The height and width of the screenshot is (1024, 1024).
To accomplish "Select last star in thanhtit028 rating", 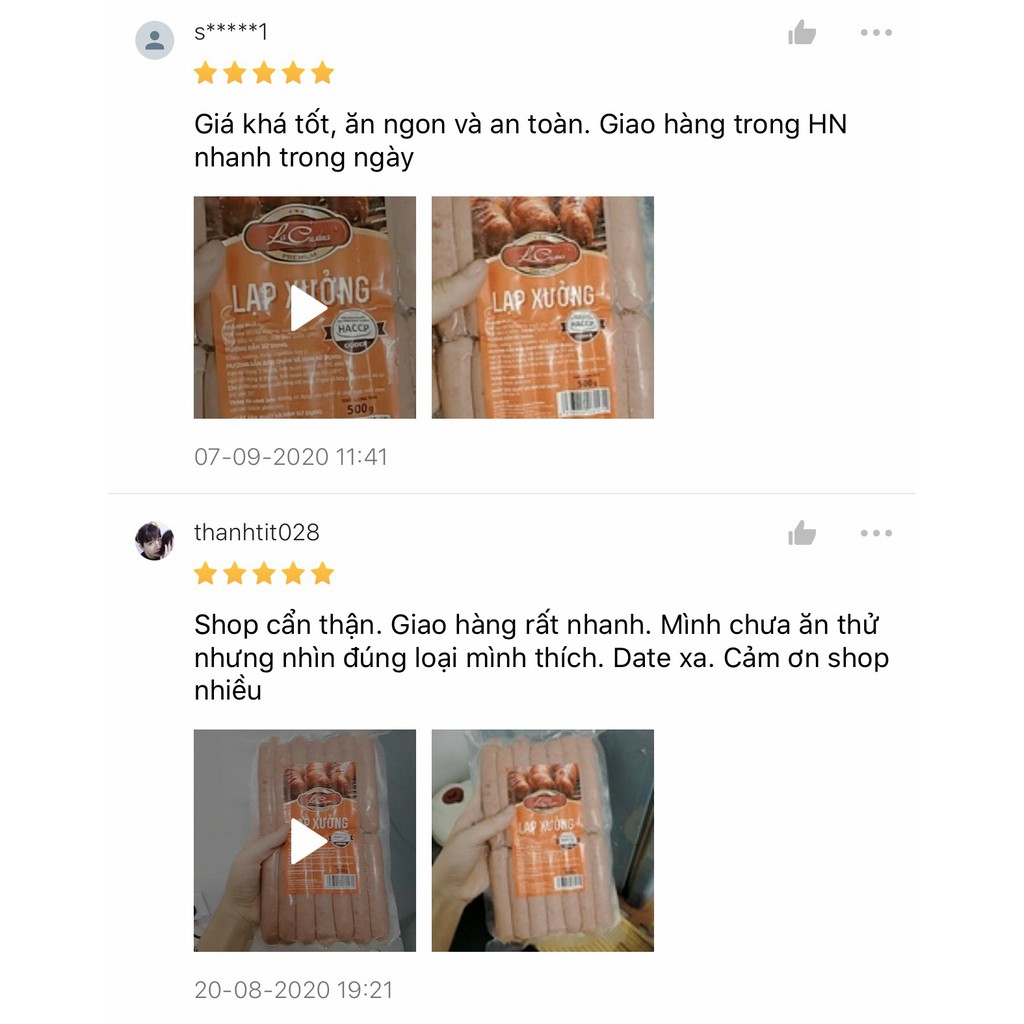I will 323,573.
